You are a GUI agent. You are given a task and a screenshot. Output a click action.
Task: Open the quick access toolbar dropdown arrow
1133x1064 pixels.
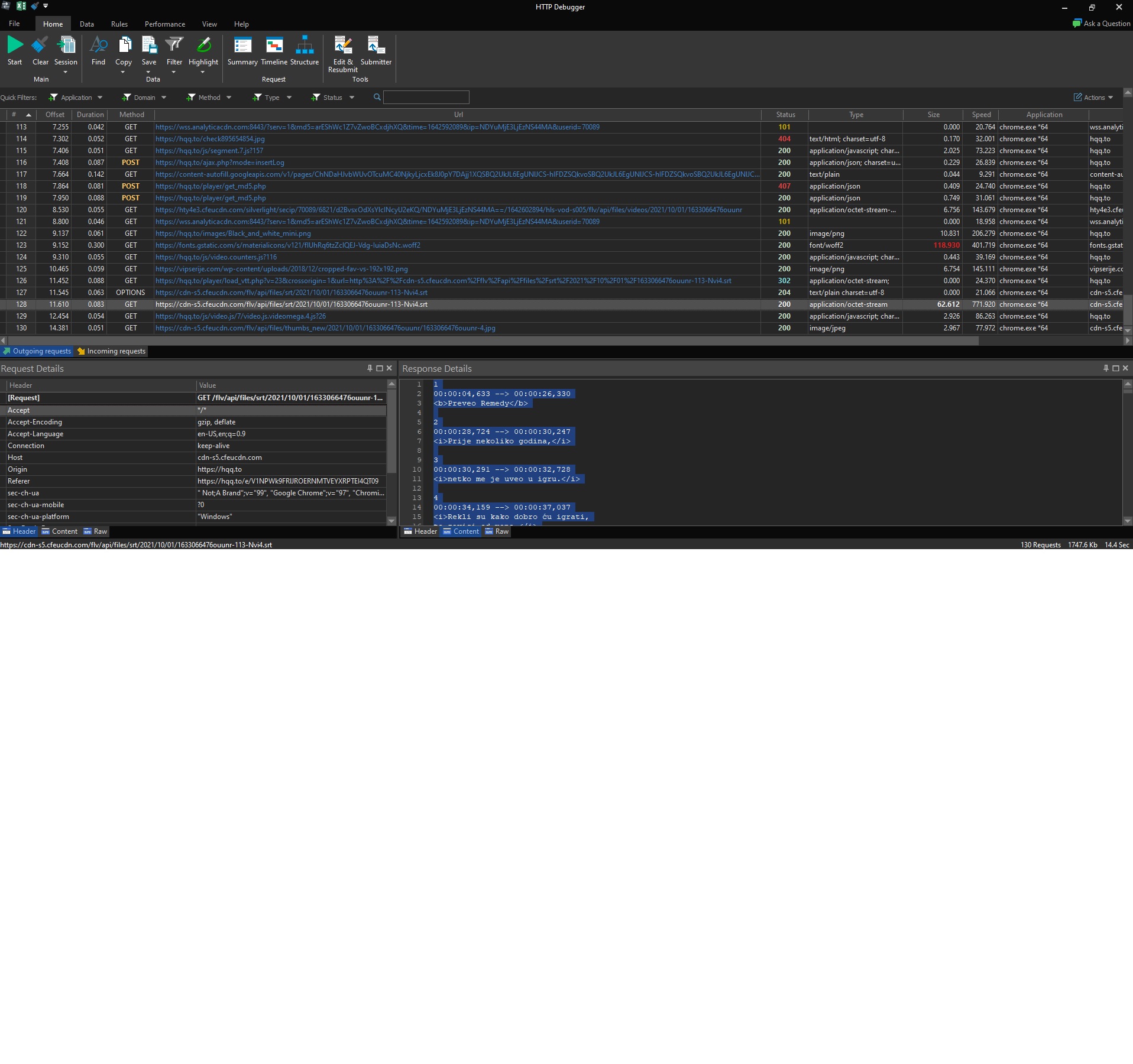click(x=46, y=6)
